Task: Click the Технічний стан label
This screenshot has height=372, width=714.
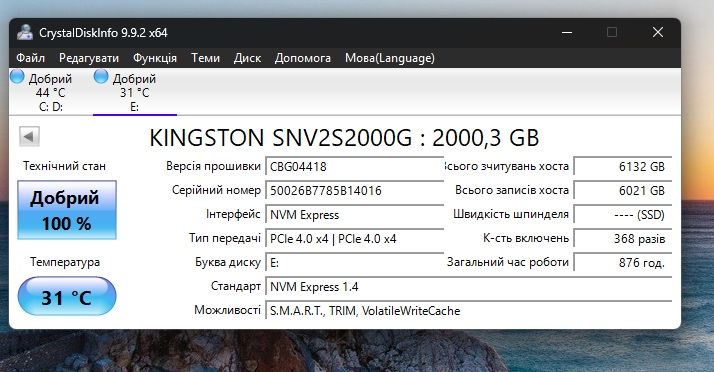Action: tap(64, 166)
